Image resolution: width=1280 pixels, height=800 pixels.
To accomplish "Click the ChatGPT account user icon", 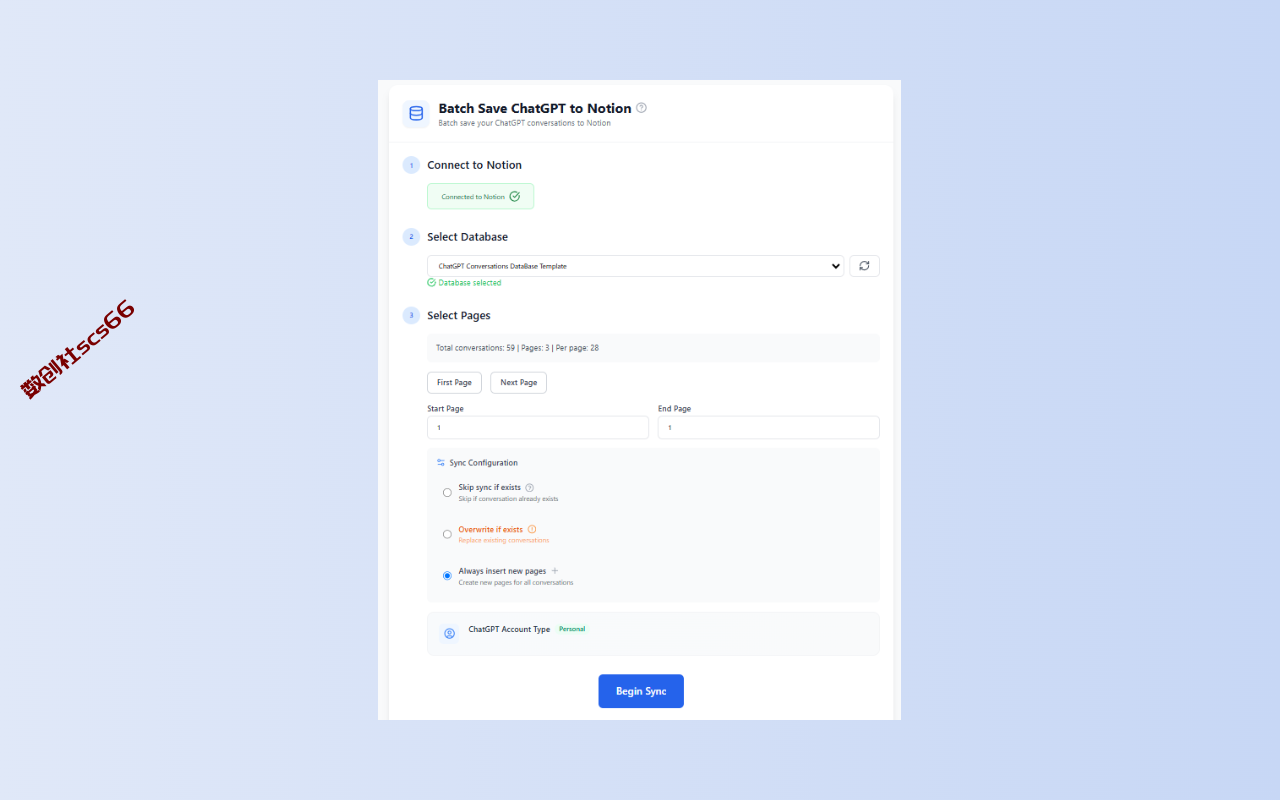I will [x=449, y=633].
